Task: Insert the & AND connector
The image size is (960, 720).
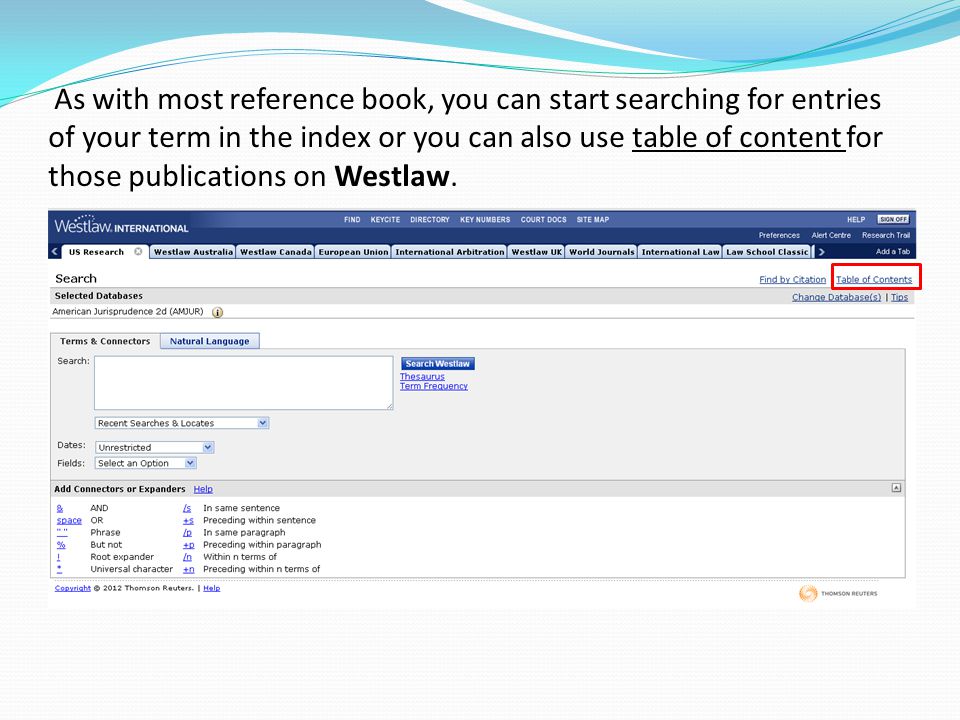Action: (x=59, y=508)
